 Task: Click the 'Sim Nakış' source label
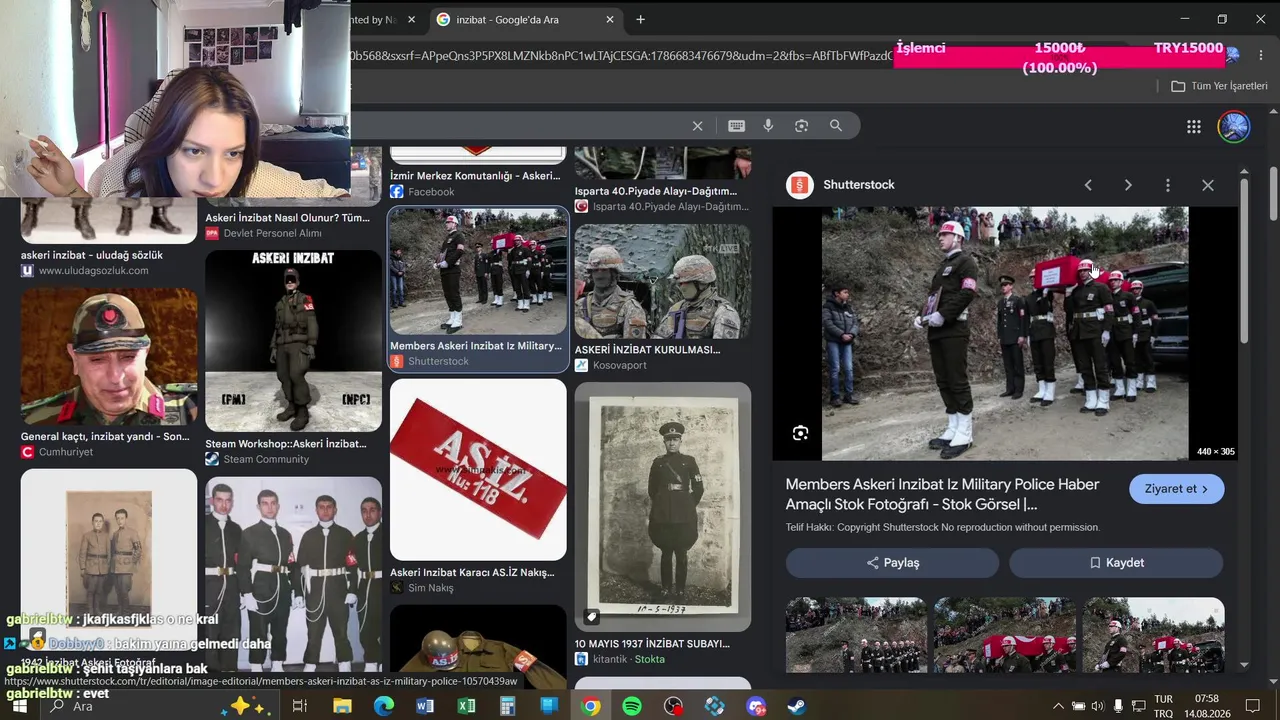431,588
